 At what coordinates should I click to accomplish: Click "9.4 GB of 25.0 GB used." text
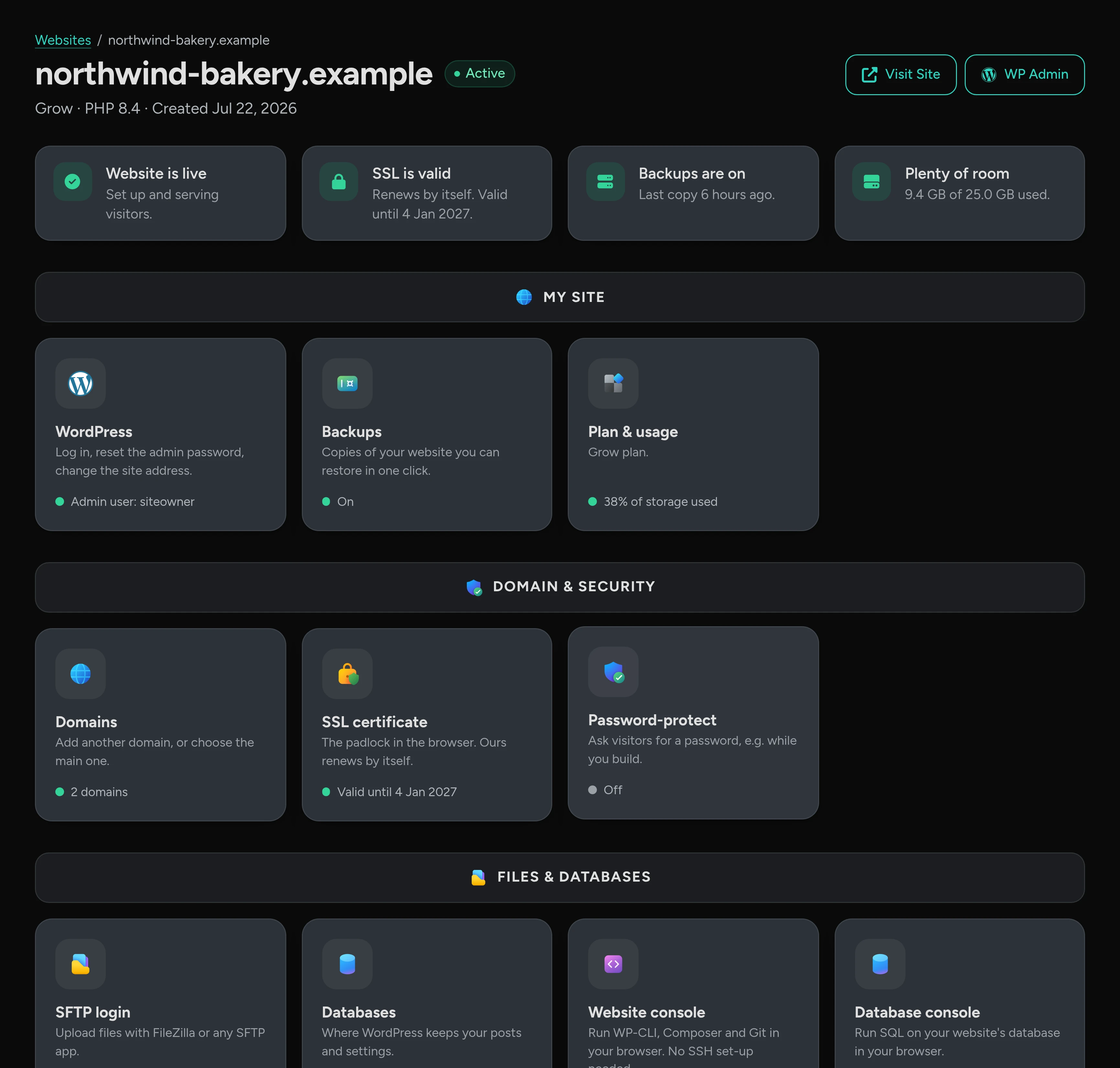977,195
